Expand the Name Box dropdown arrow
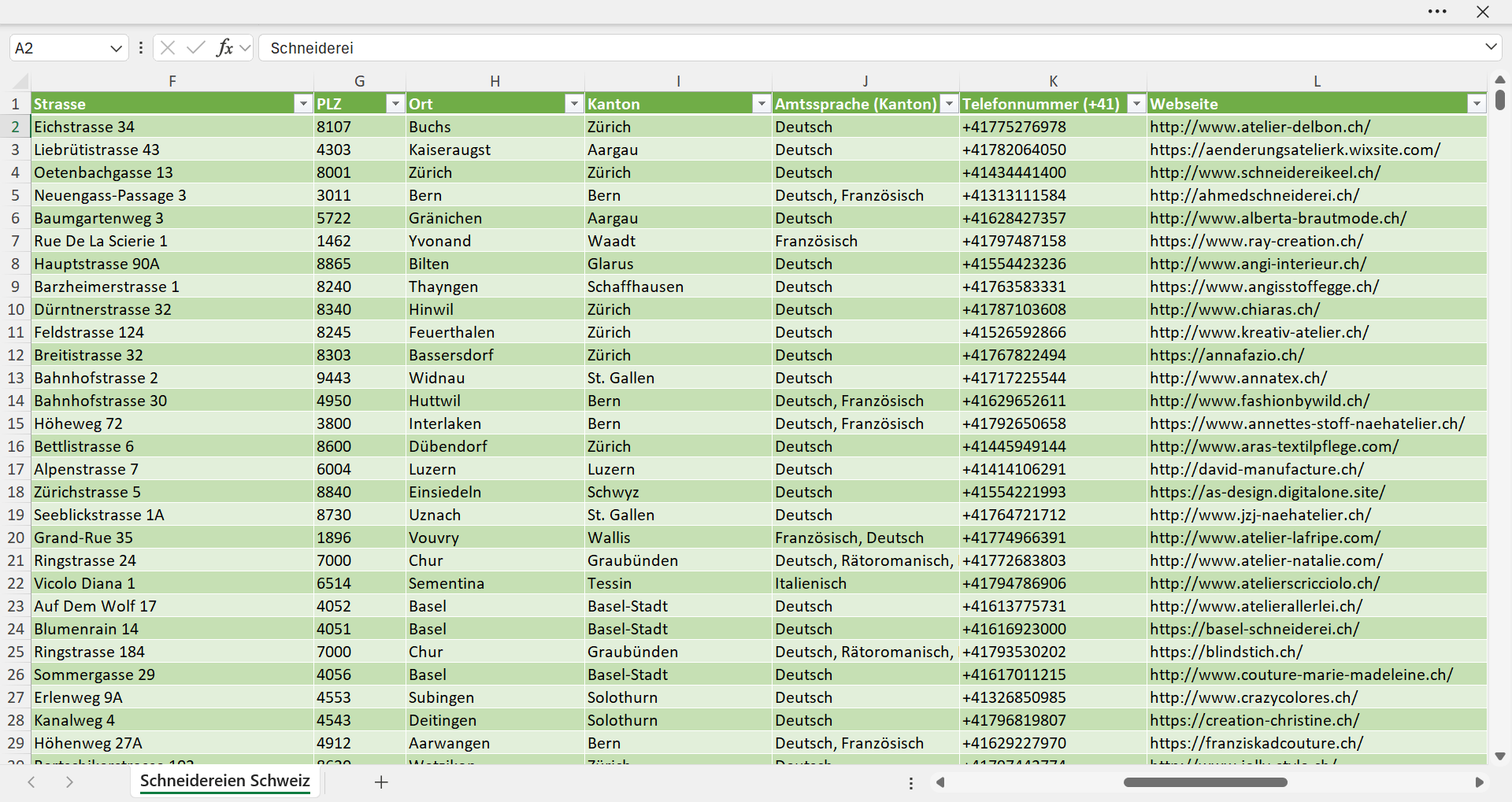Image resolution: width=1512 pixels, height=802 pixels. pos(116,48)
